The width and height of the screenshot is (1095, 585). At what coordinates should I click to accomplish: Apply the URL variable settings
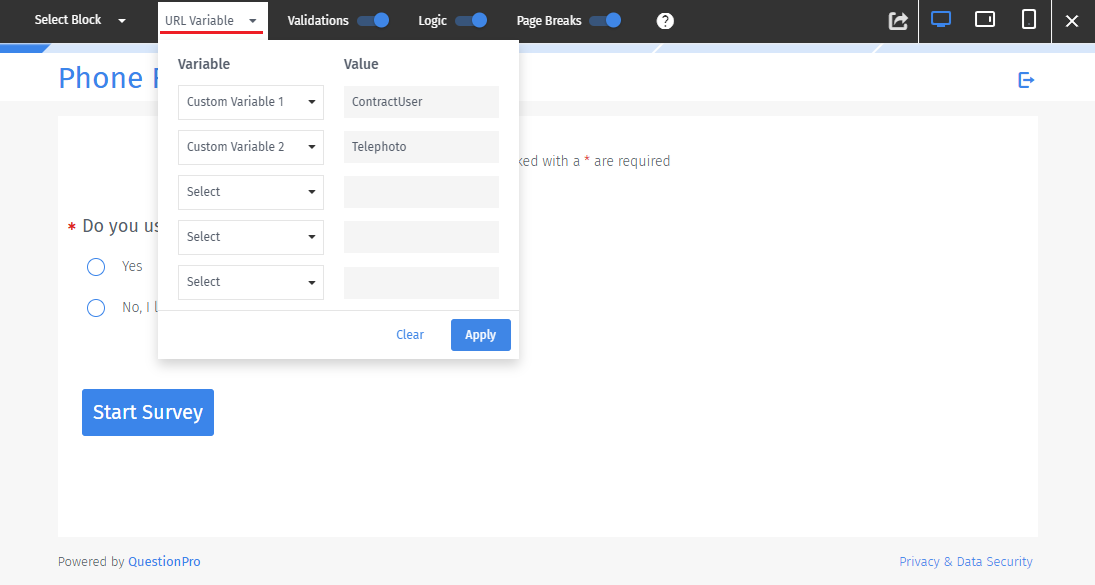coord(480,334)
